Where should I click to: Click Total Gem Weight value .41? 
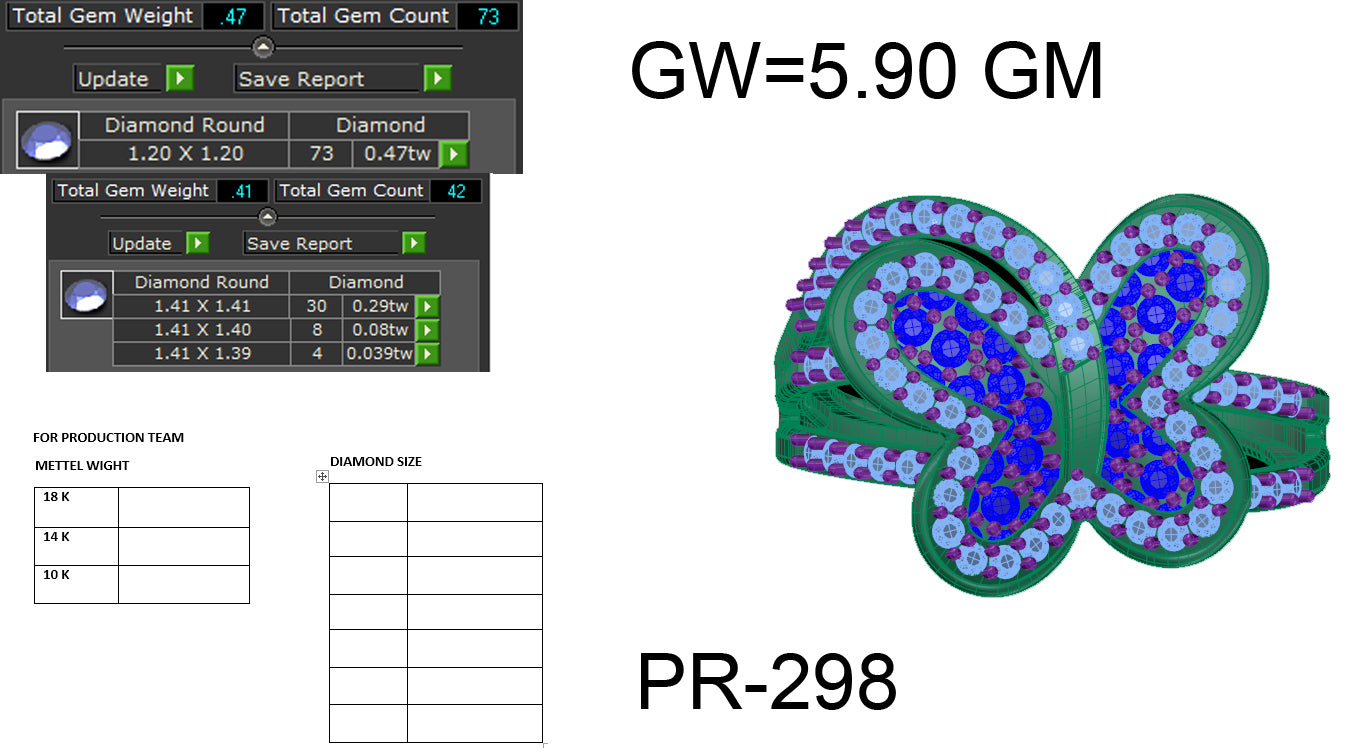[241, 191]
